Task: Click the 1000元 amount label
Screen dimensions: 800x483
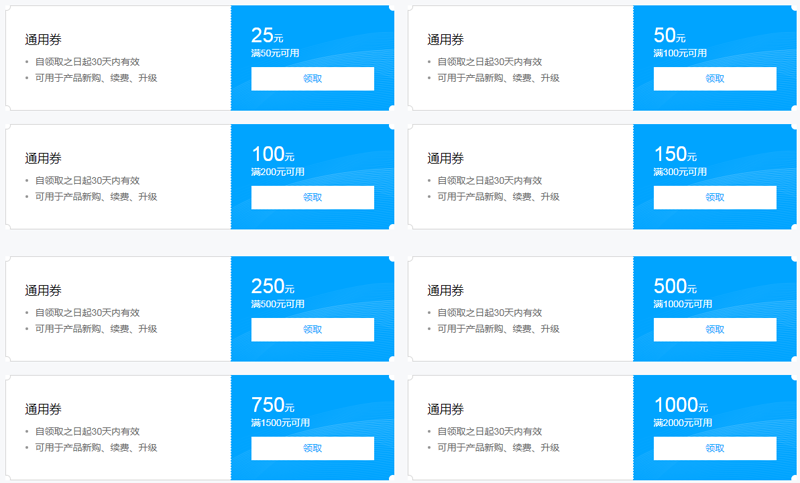Action: point(681,405)
